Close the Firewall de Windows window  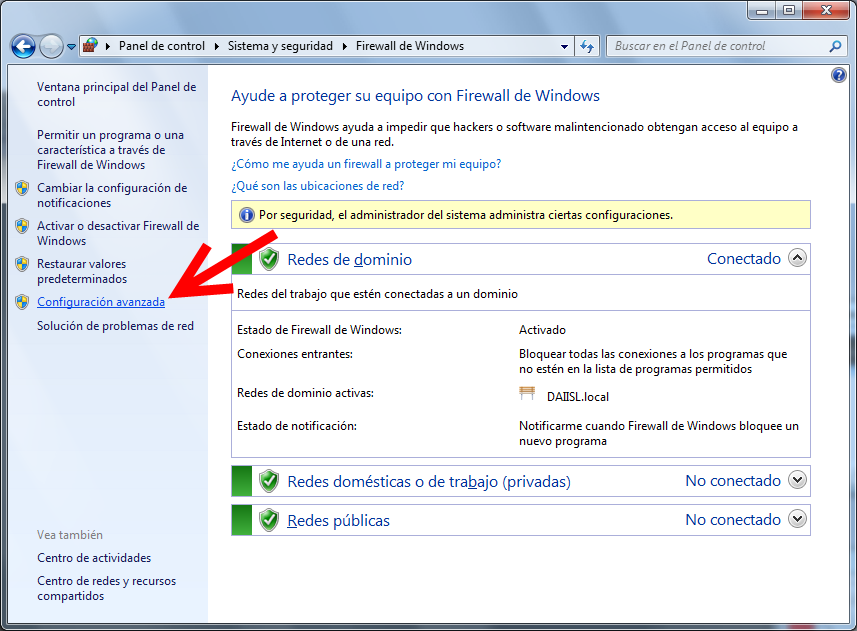tap(826, 10)
